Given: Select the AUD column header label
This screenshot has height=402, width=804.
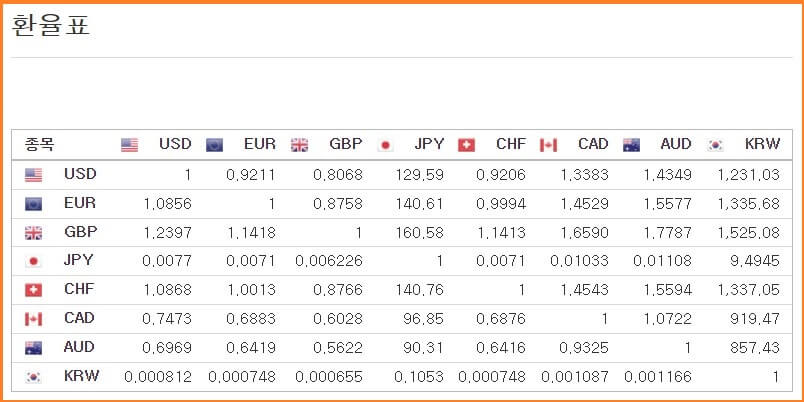Looking at the screenshot, I should 676,144.
